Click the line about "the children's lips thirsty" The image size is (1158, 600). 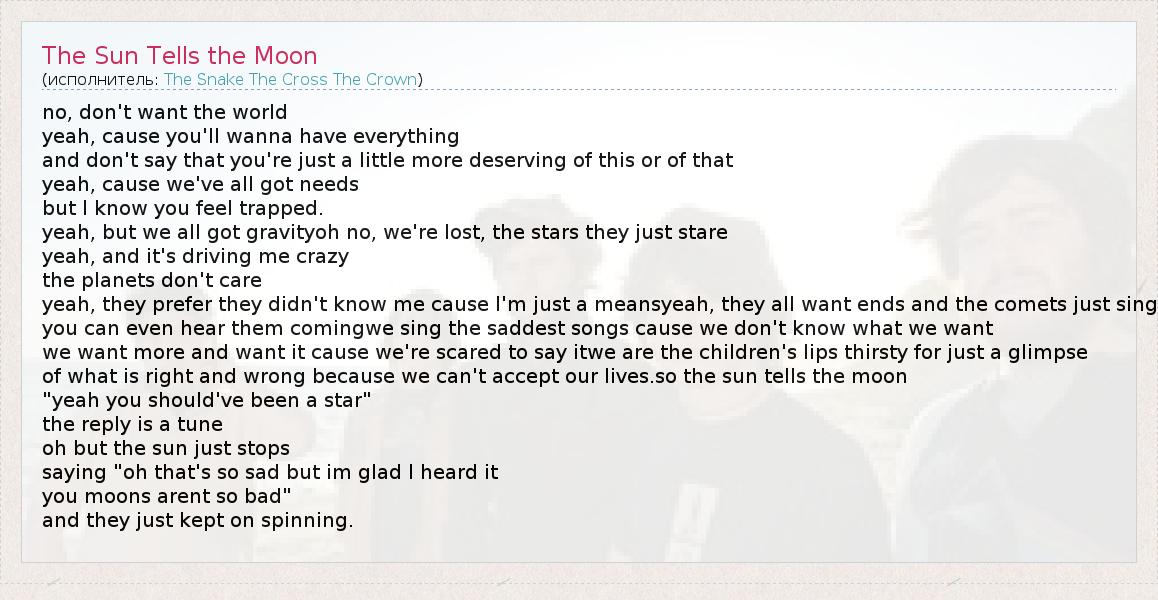(x=565, y=352)
